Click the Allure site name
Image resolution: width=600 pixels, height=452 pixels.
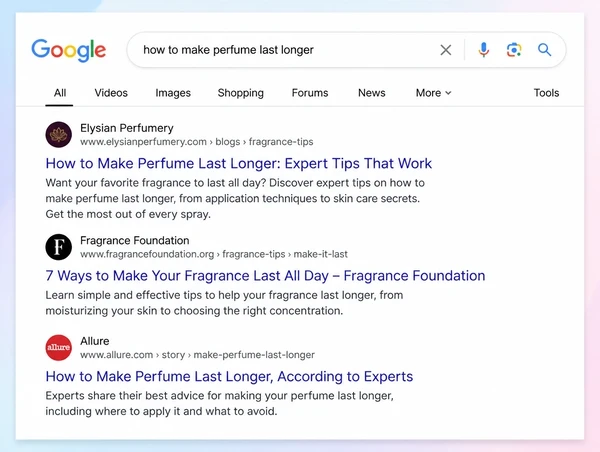[95, 341]
